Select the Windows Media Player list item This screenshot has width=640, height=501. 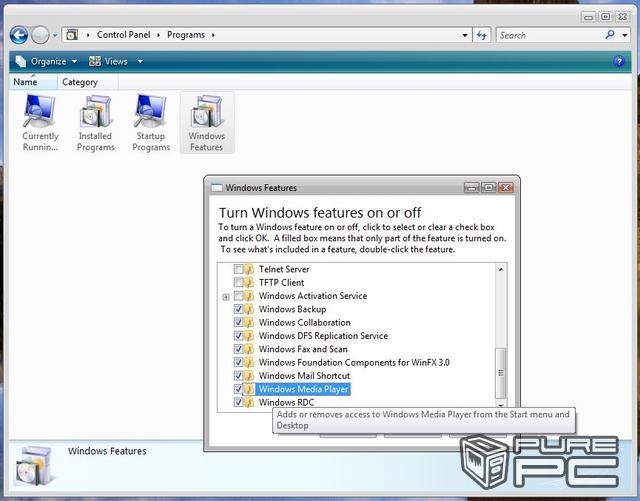click(304, 389)
